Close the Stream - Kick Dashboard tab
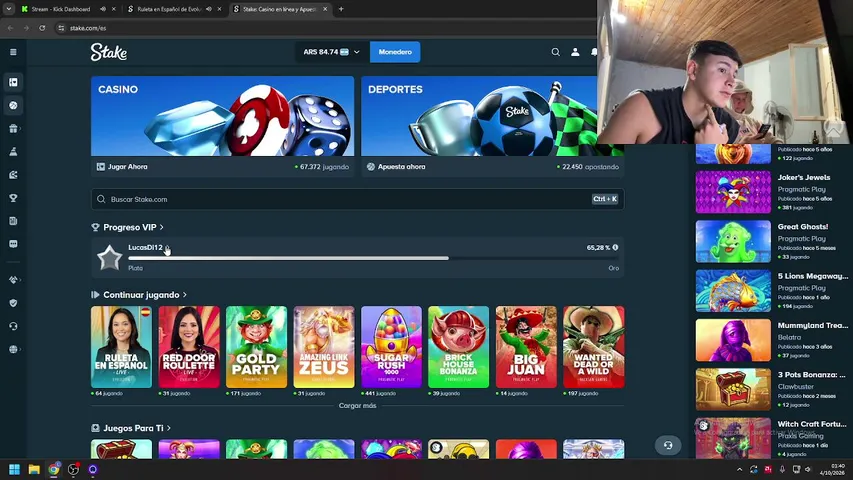 [114, 9]
